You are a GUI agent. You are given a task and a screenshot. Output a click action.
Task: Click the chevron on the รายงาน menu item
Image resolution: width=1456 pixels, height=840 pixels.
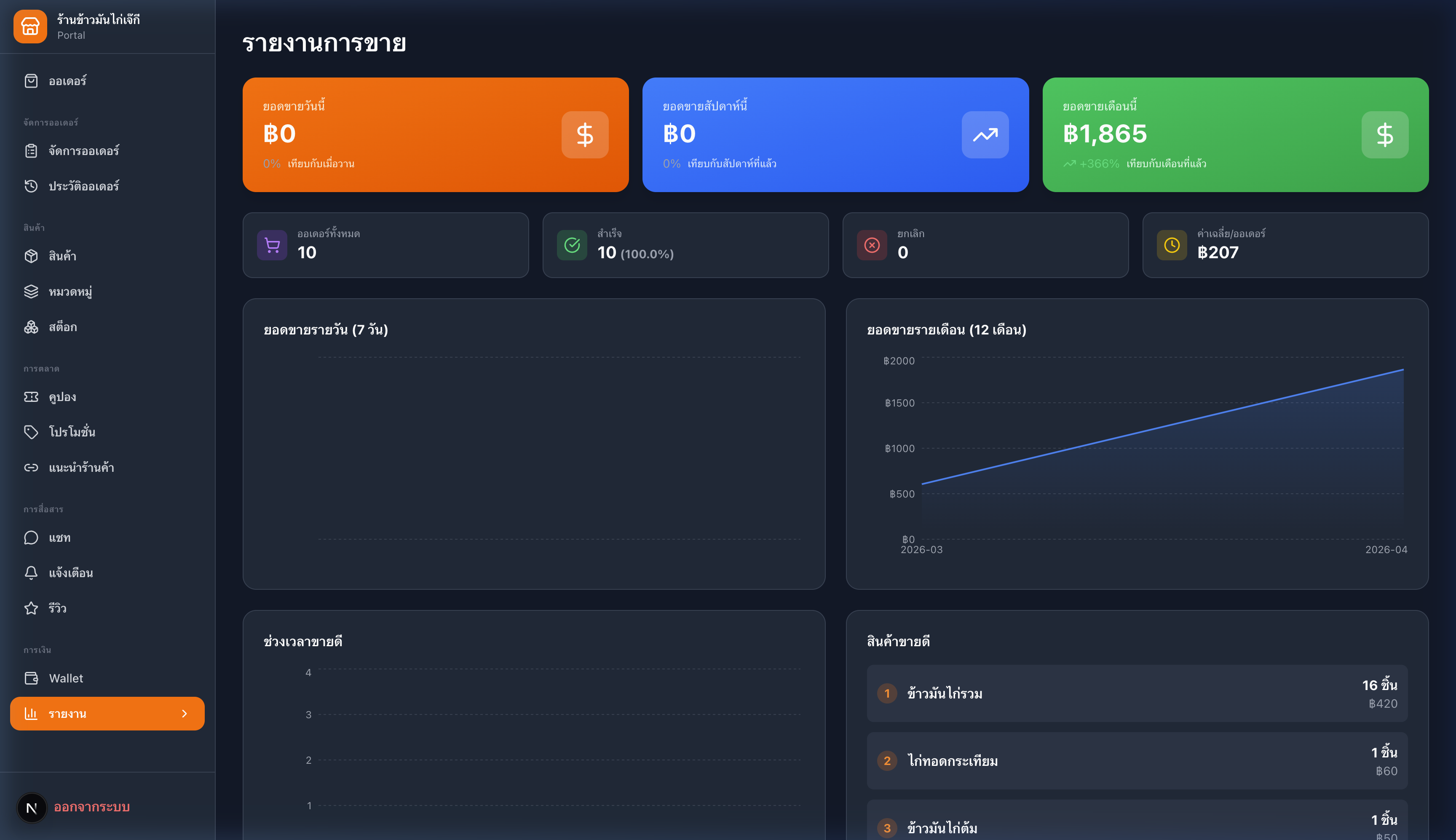tap(185, 714)
